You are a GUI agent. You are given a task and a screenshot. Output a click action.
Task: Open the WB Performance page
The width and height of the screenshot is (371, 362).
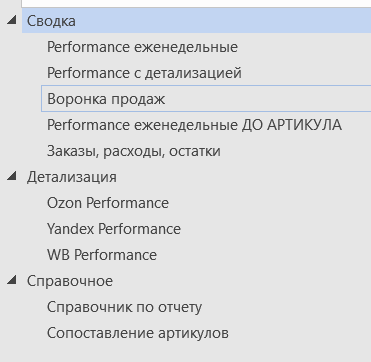(102, 255)
